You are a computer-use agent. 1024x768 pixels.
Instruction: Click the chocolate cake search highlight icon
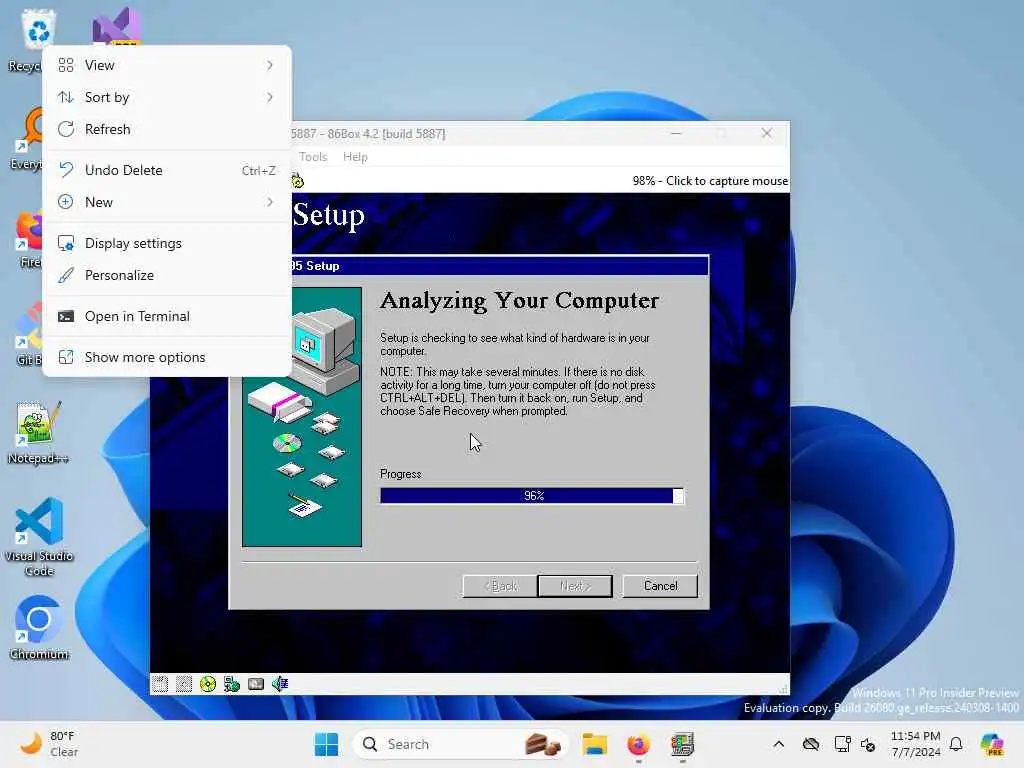543,744
